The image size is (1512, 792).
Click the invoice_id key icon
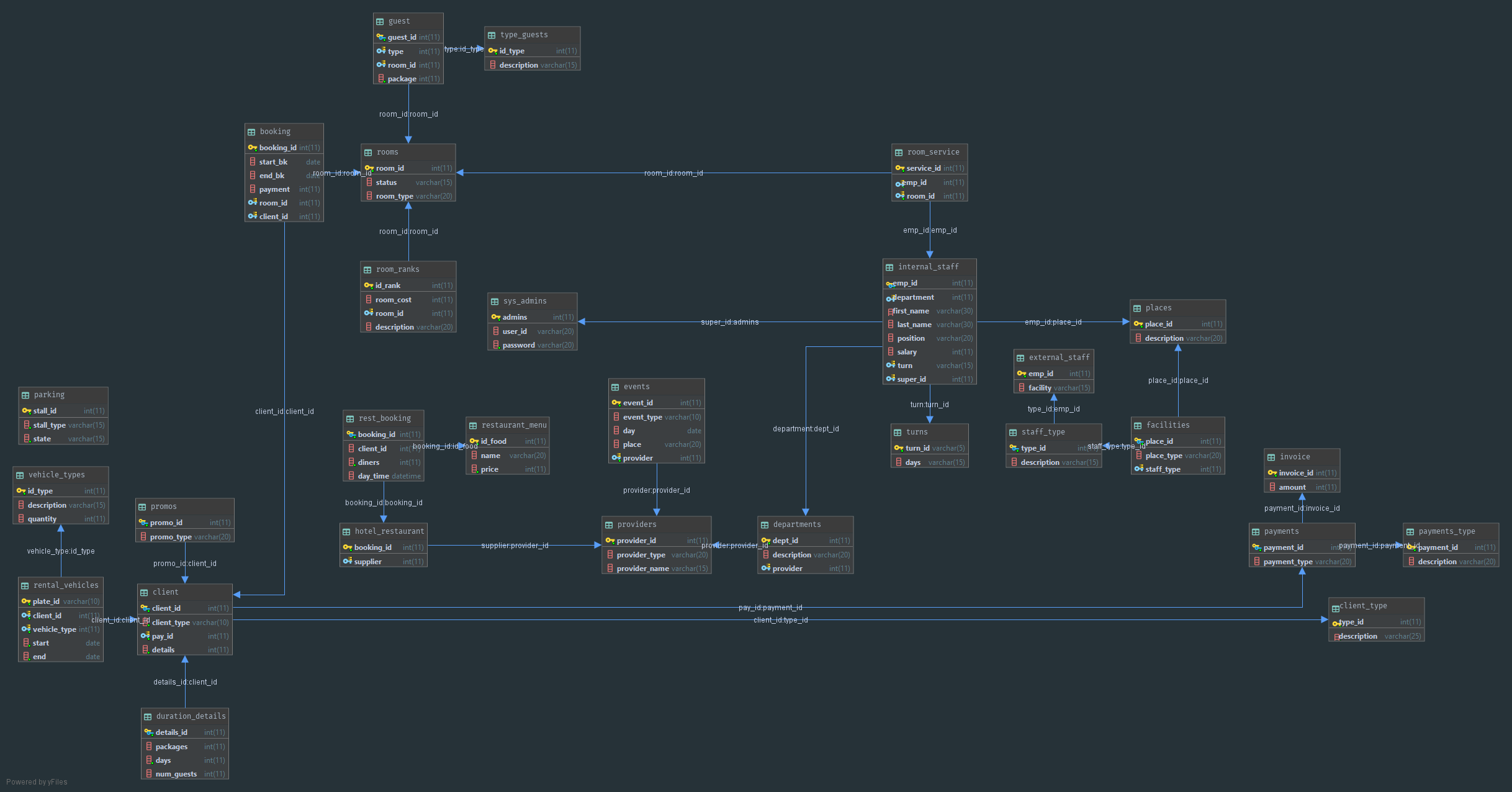coord(1272,473)
